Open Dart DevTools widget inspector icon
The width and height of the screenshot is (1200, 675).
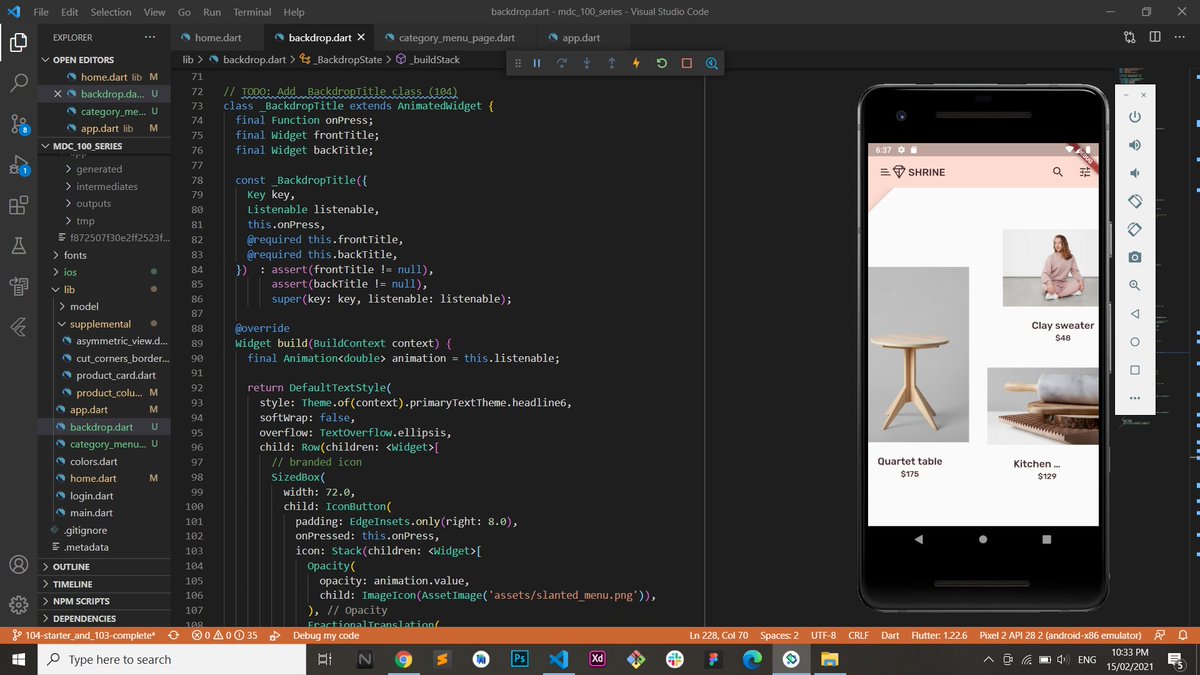[712, 63]
